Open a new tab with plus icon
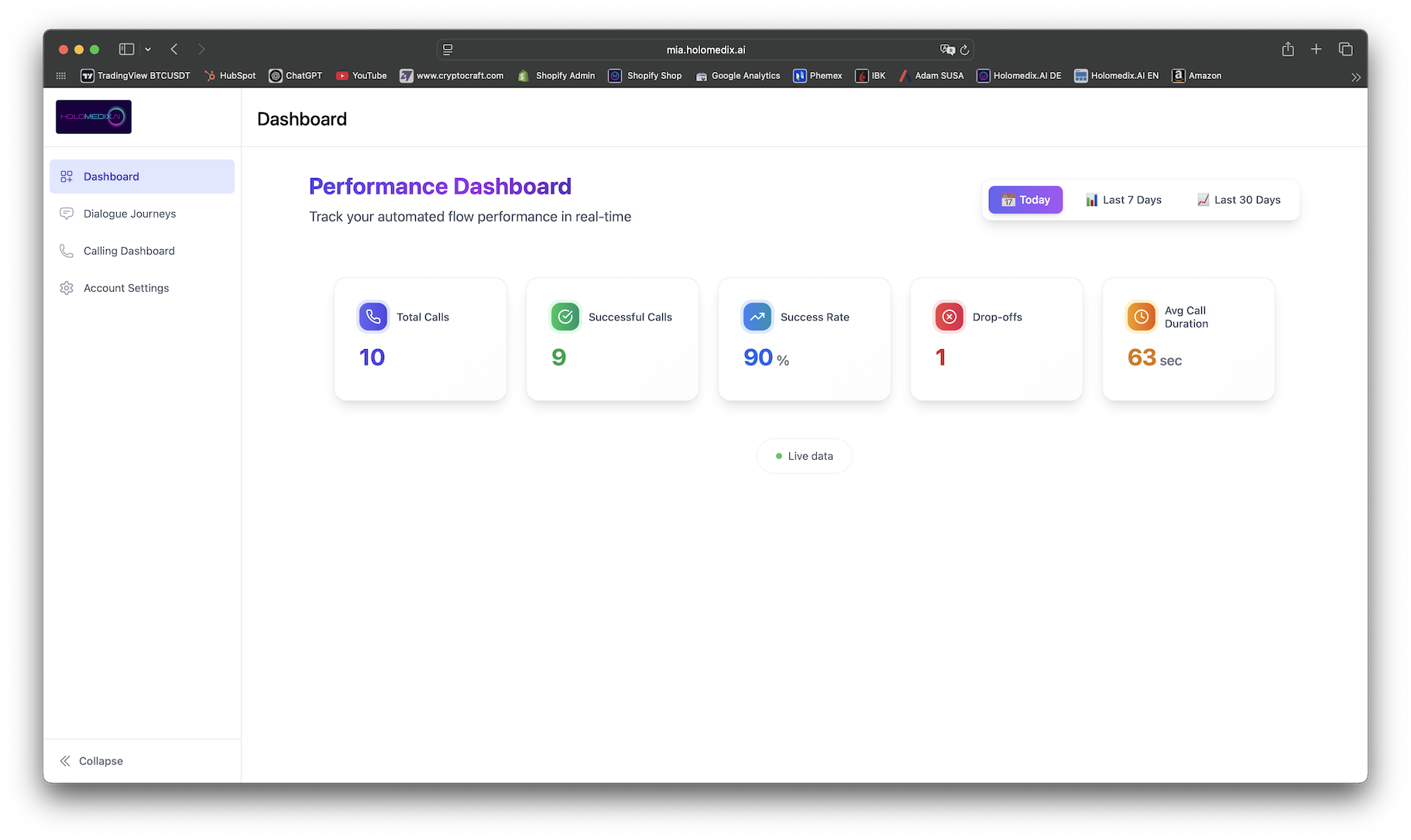Image resolution: width=1411 pixels, height=840 pixels. click(1316, 50)
